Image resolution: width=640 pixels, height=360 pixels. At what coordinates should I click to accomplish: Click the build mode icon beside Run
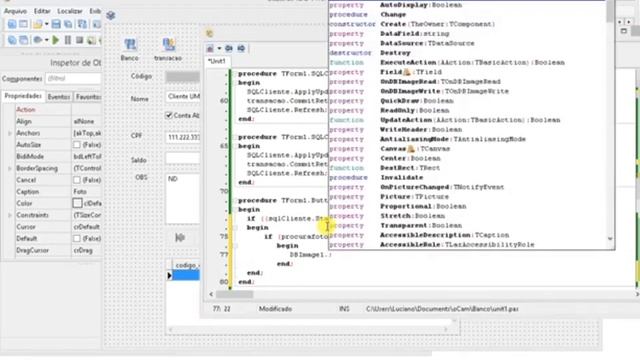[x=38, y=40]
